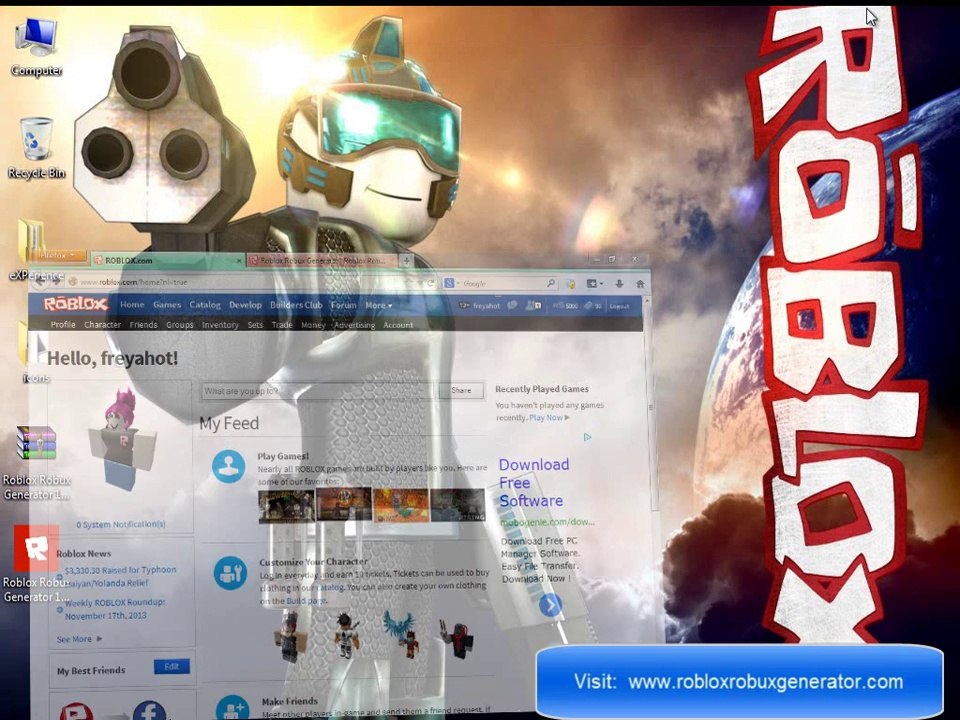Open a new browser tab
This screenshot has height=720, width=960.
click(406, 260)
